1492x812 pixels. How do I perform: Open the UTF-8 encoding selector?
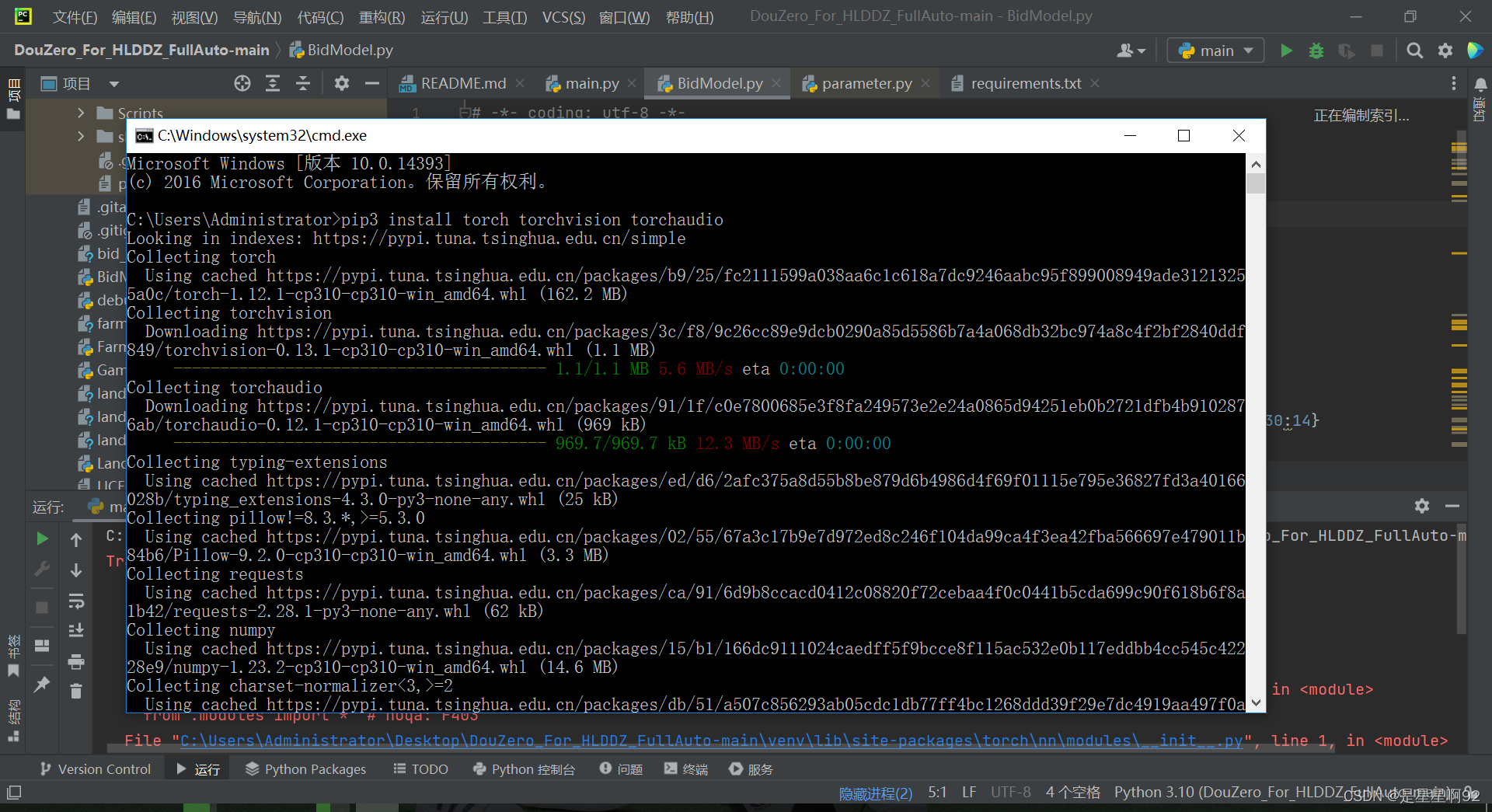(1010, 793)
